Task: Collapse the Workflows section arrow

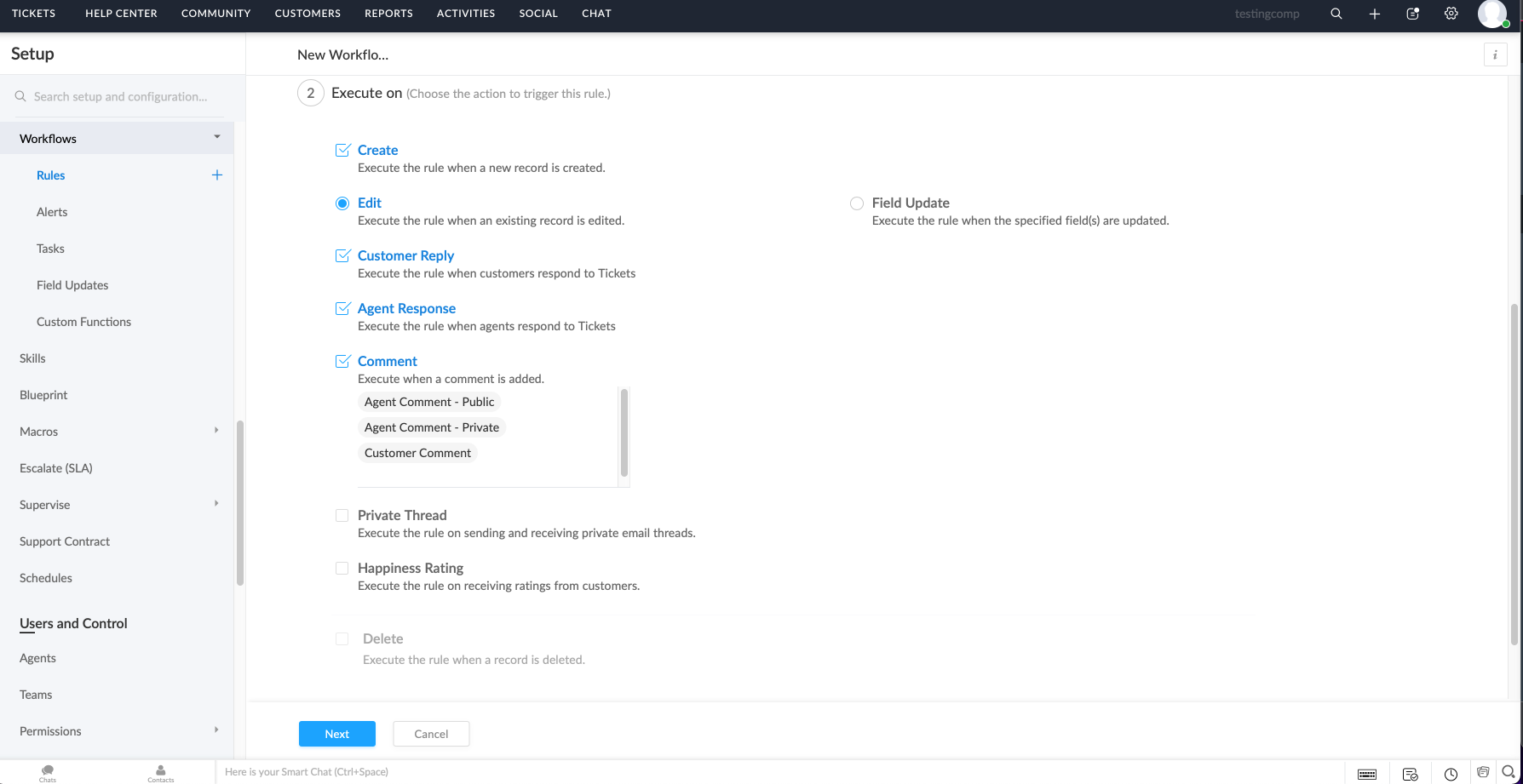Action: point(217,137)
